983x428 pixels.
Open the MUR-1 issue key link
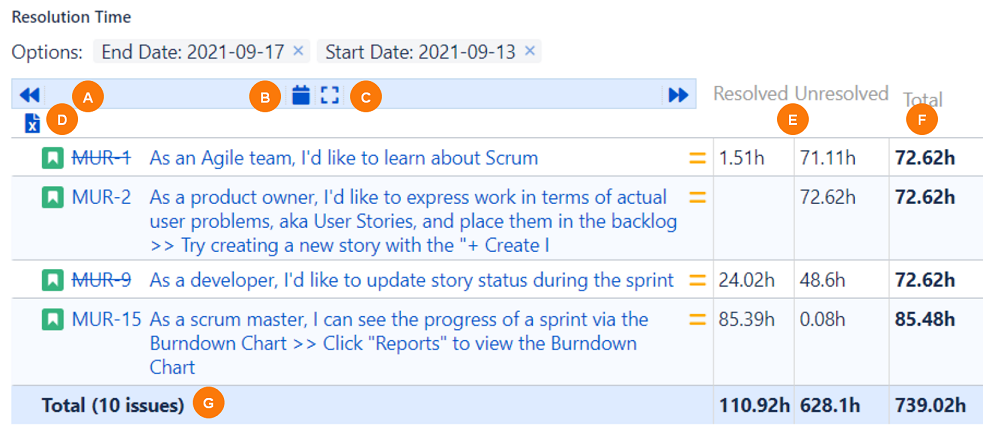click(x=101, y=158)
